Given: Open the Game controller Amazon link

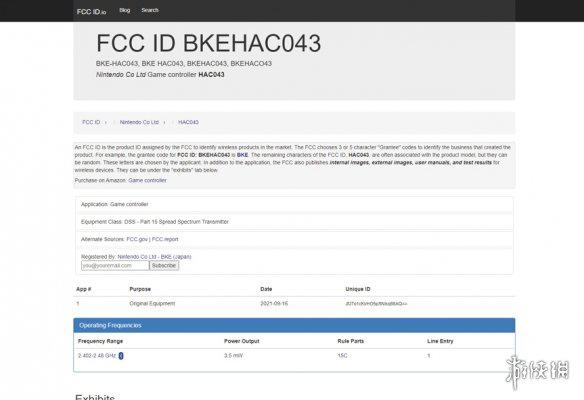Looking at the screenshot, I should coord(147,180).
